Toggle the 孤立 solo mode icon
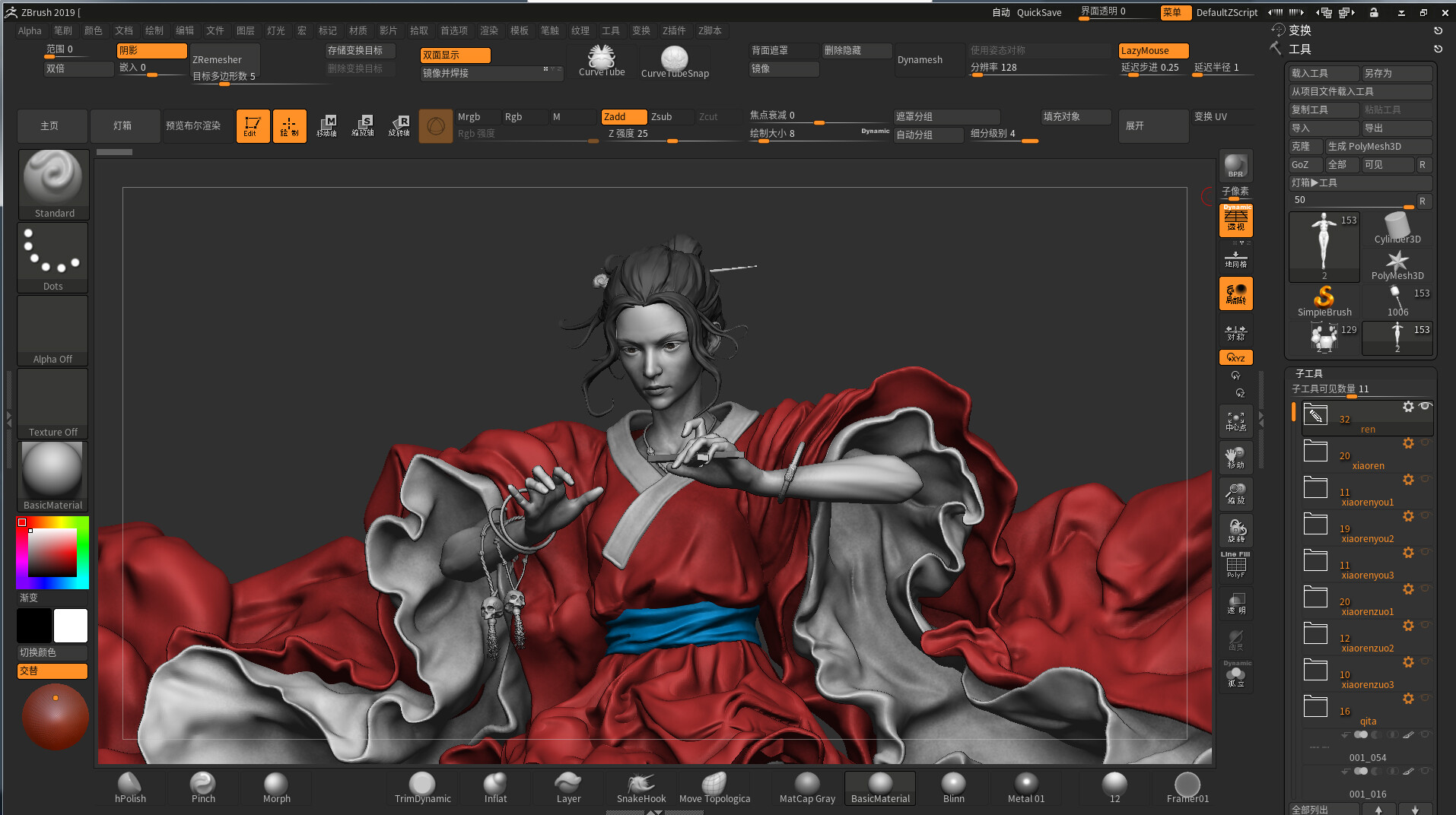The width and height of the screenshot is (1456, 815). [1235, 676]
